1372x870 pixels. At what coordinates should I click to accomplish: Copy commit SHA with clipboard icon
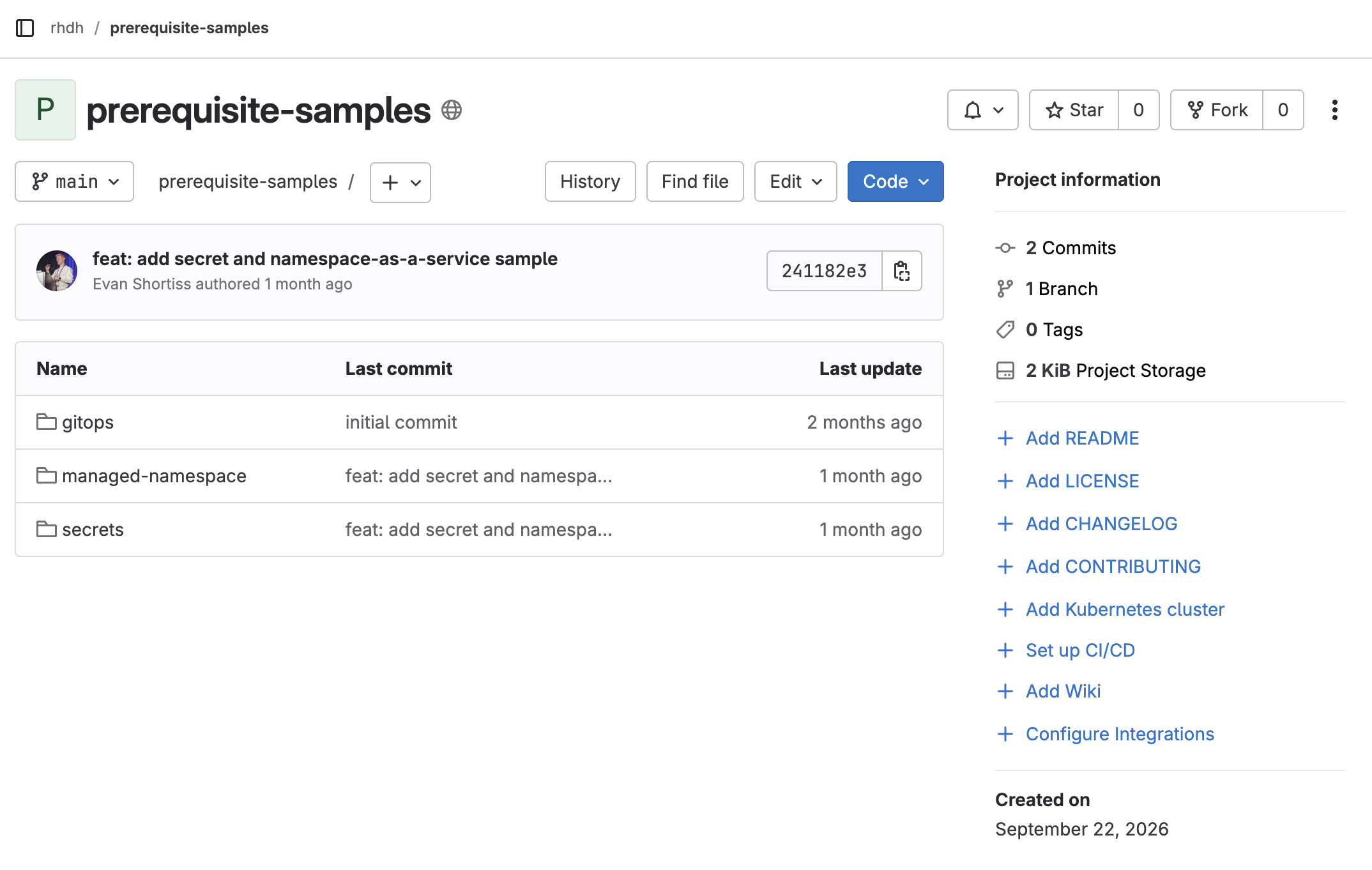click(x=902, y=271)
